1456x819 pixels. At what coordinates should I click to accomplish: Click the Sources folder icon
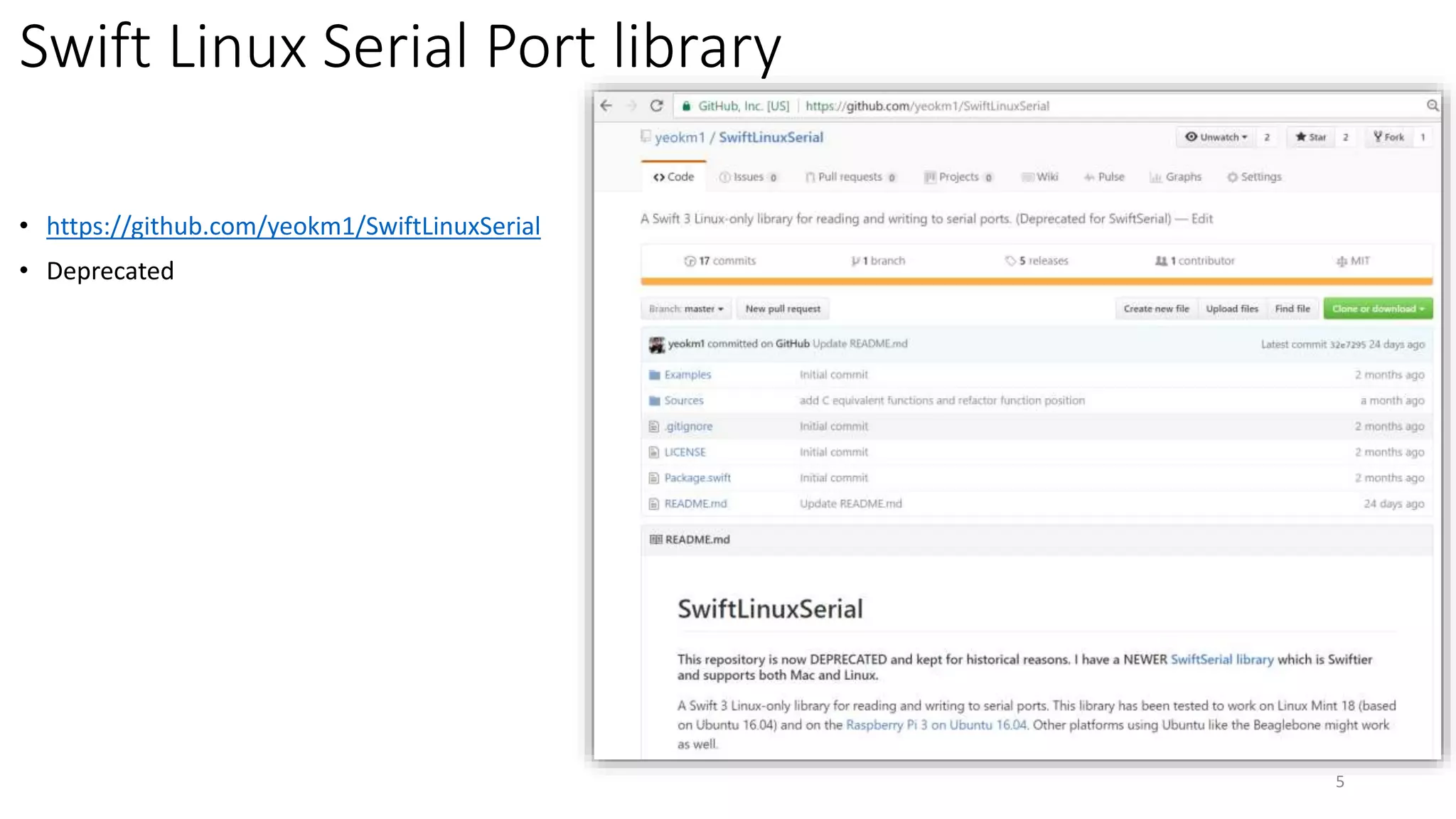pyautogui.click(x=655, y=401)
